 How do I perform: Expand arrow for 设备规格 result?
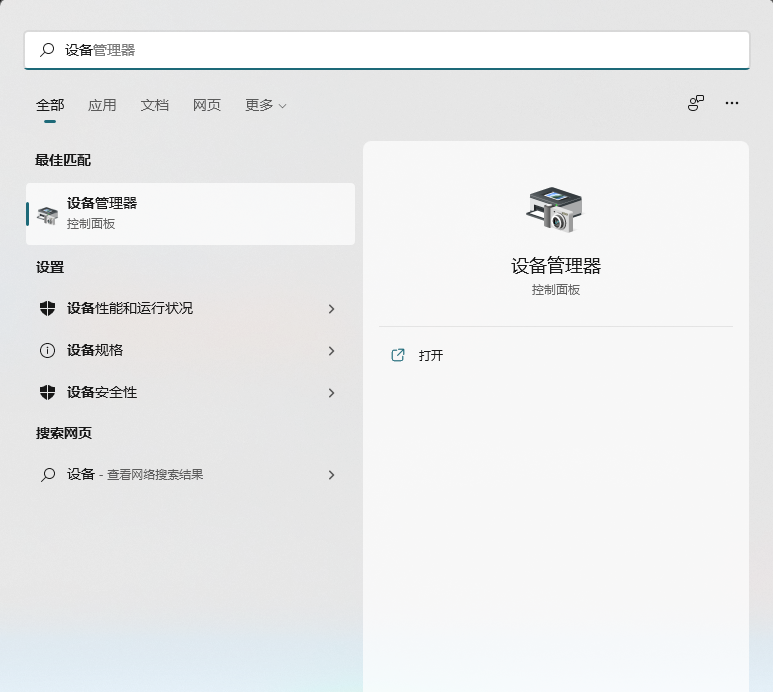(331, 351)
